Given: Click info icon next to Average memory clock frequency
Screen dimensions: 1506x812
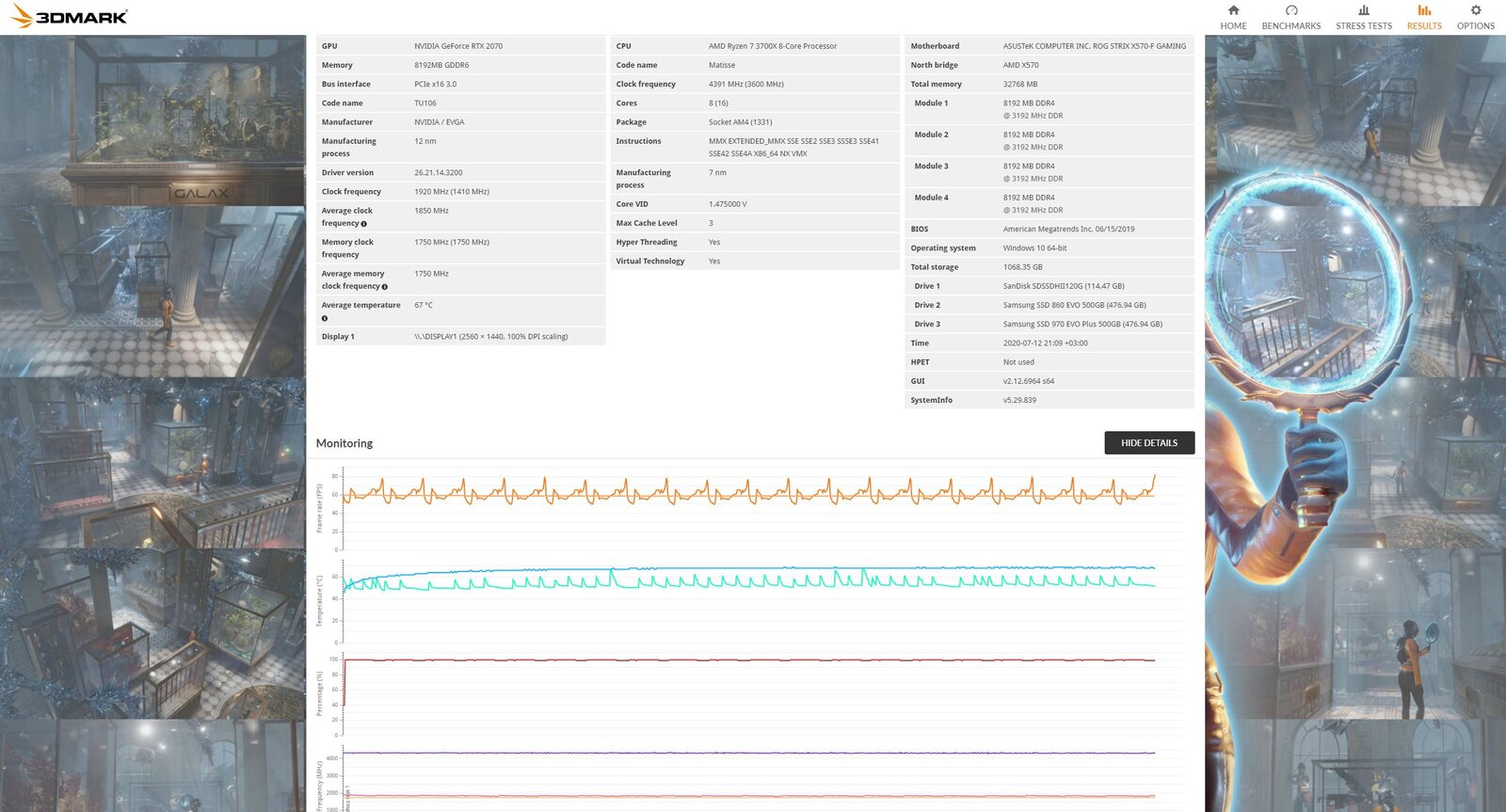Looking at the screenshot, I should pos(385,287).
